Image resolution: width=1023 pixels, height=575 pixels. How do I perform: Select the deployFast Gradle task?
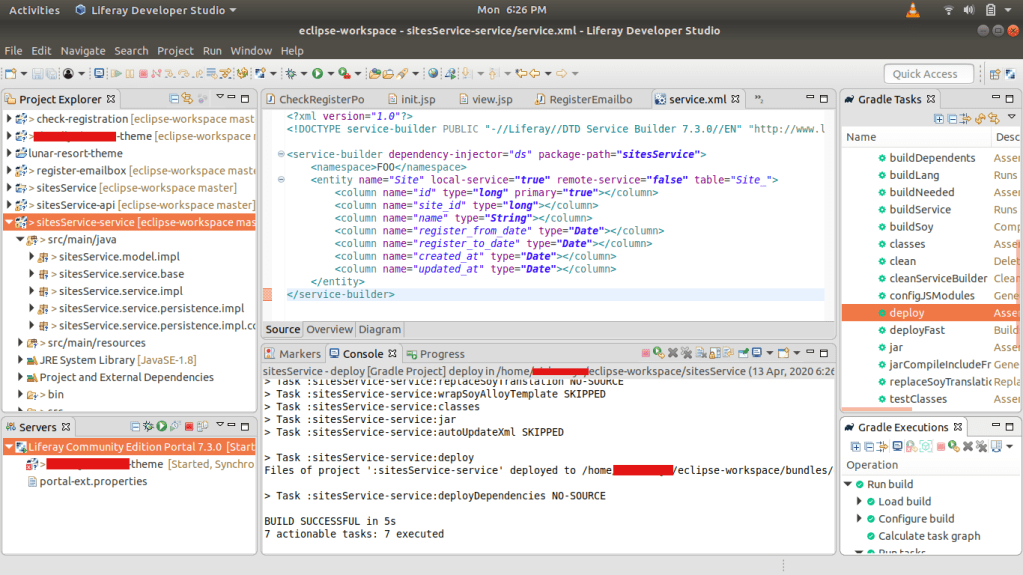pyautogui.click(x=916, y=330)
